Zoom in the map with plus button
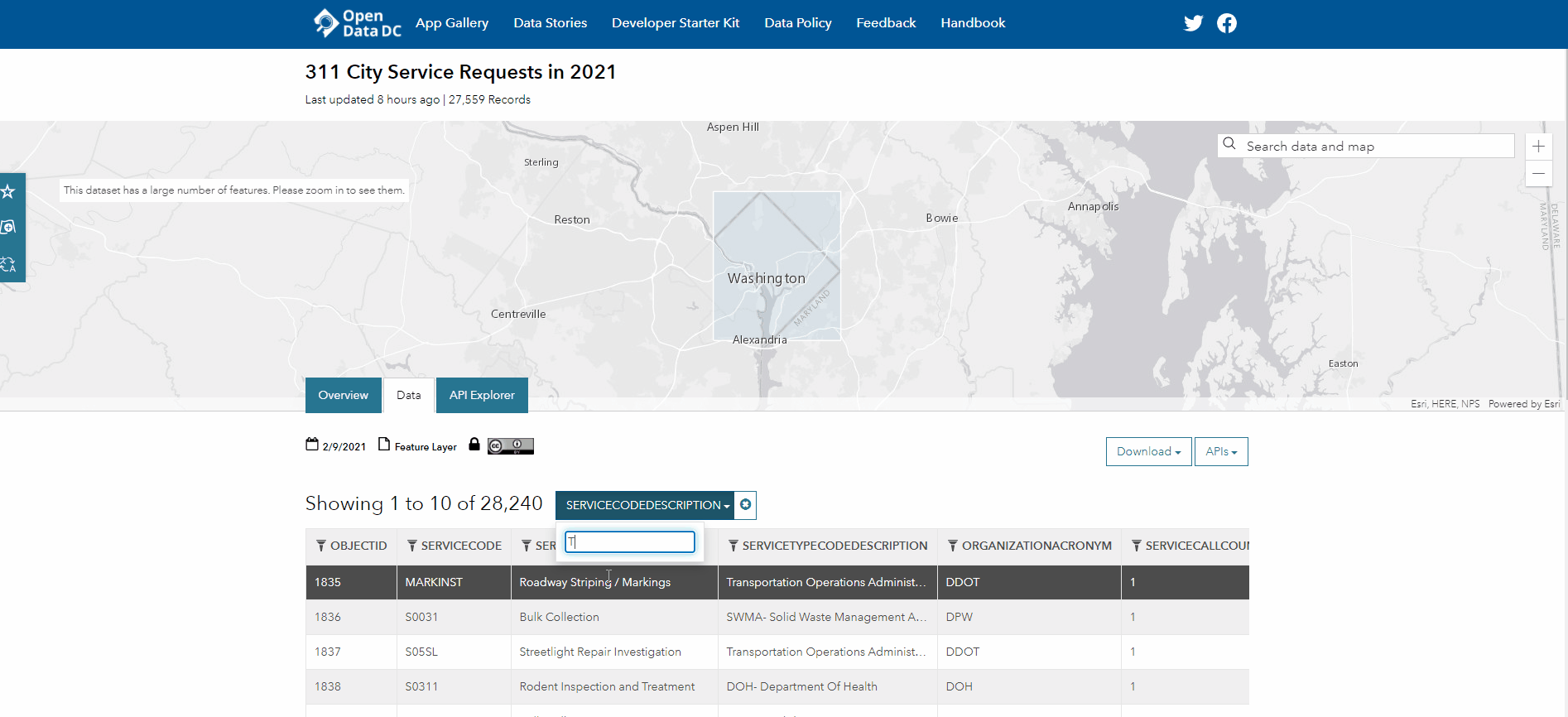1568x717 pixels. pos(1538,147)
